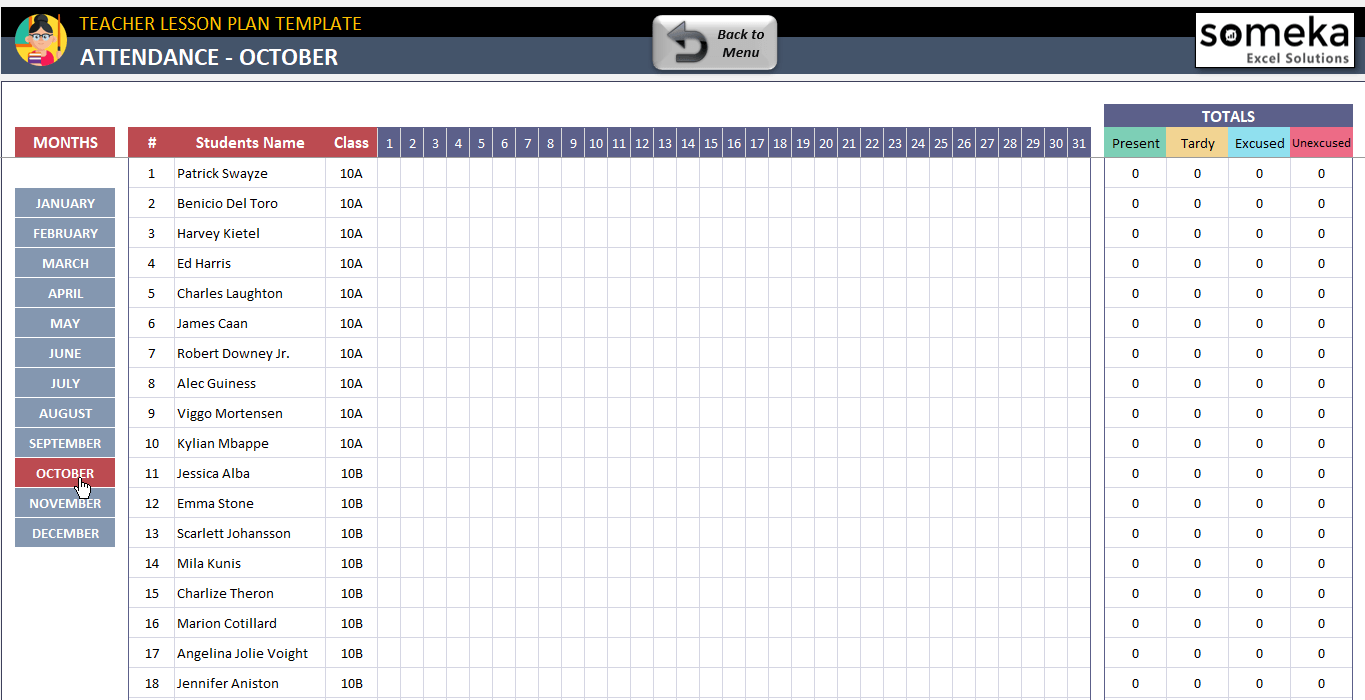Select the Students Name column header
This screenshot has width=1365, height=700.
pos(250,143)
